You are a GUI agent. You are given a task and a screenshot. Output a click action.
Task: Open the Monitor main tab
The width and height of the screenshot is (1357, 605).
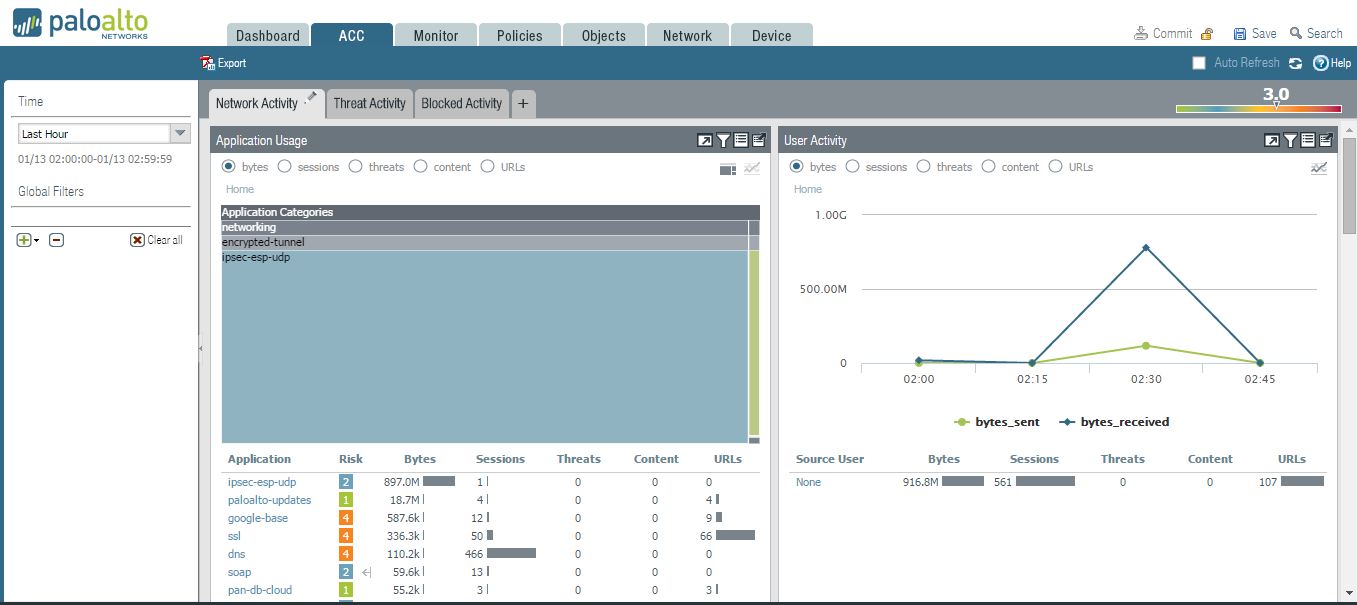pos(435,35)
